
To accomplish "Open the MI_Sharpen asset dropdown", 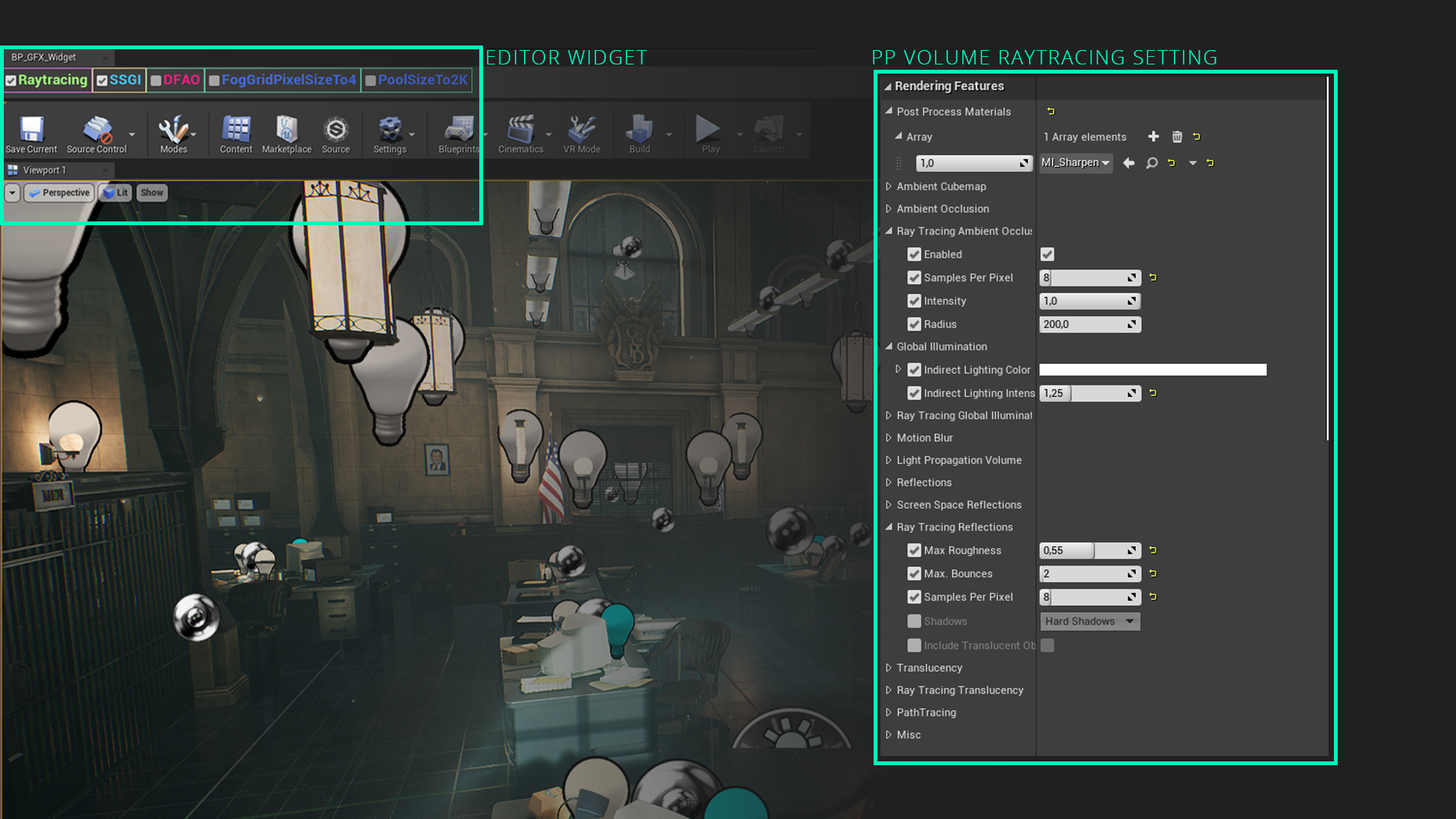I will tap(1075, 162).
